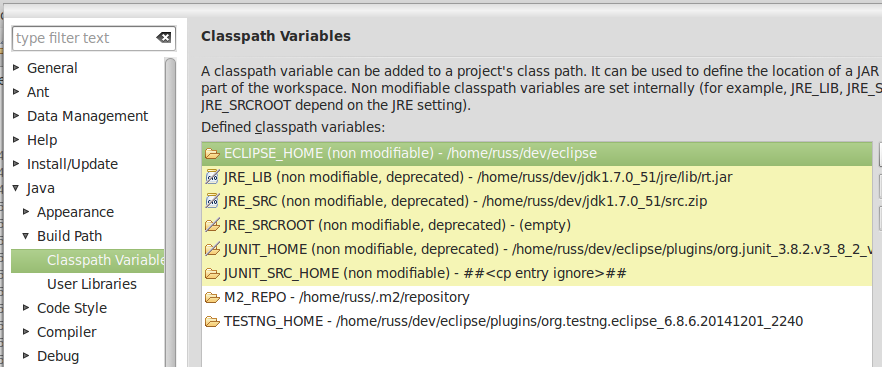Collapse the Build Path node
The image size is (882, 367).
(26, 236)
